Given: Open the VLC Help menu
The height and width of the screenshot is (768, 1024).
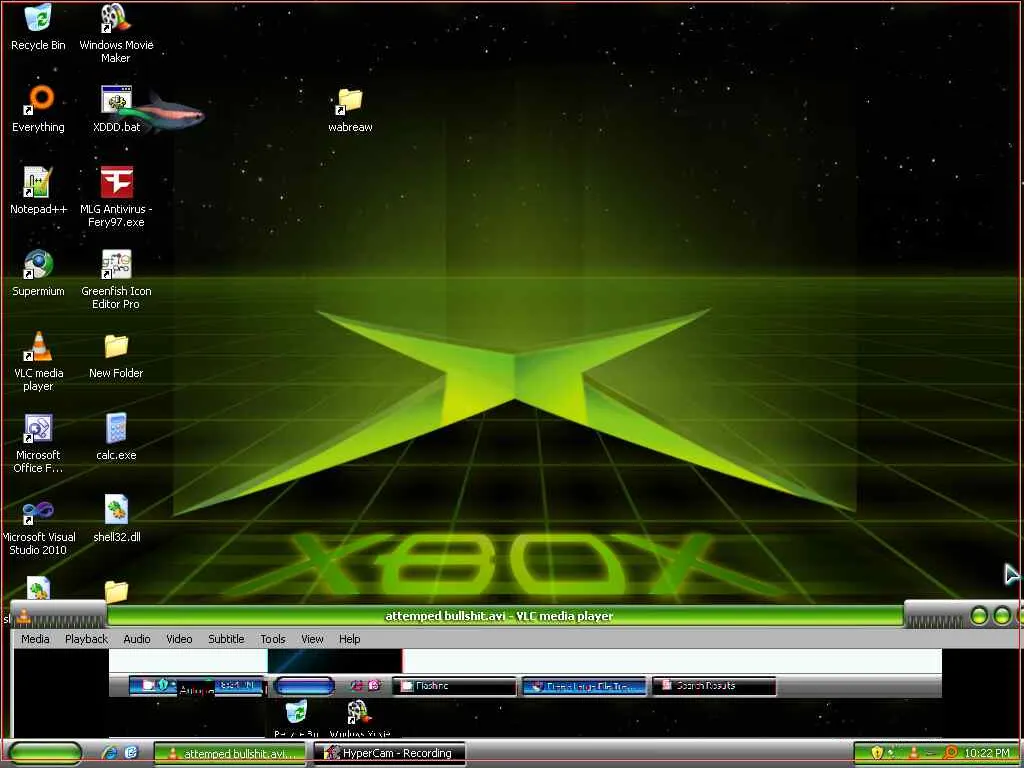Looking at the screenshot, I should pyautogui.click(x=349, y=639).
